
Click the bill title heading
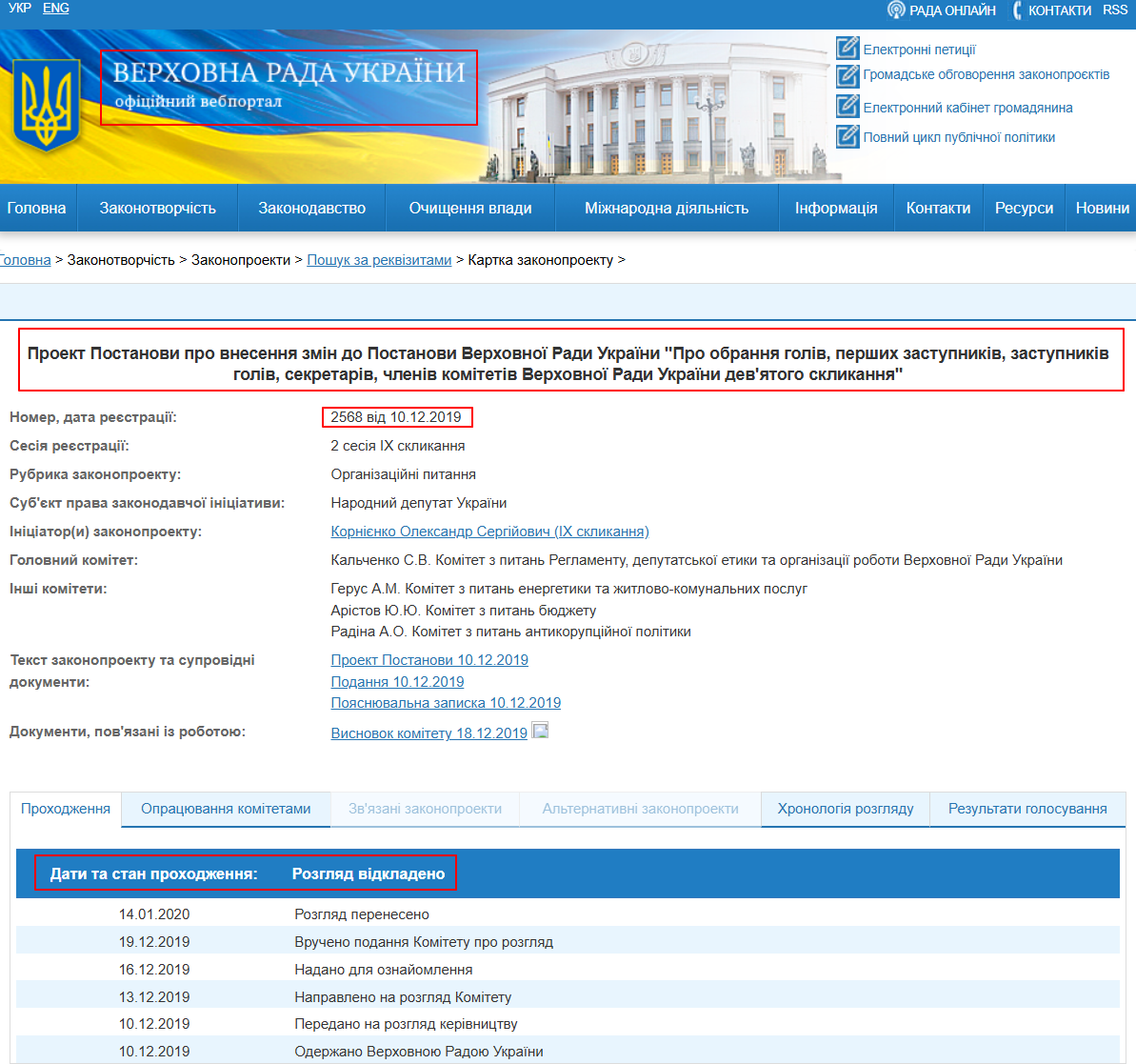pos(568,363)
